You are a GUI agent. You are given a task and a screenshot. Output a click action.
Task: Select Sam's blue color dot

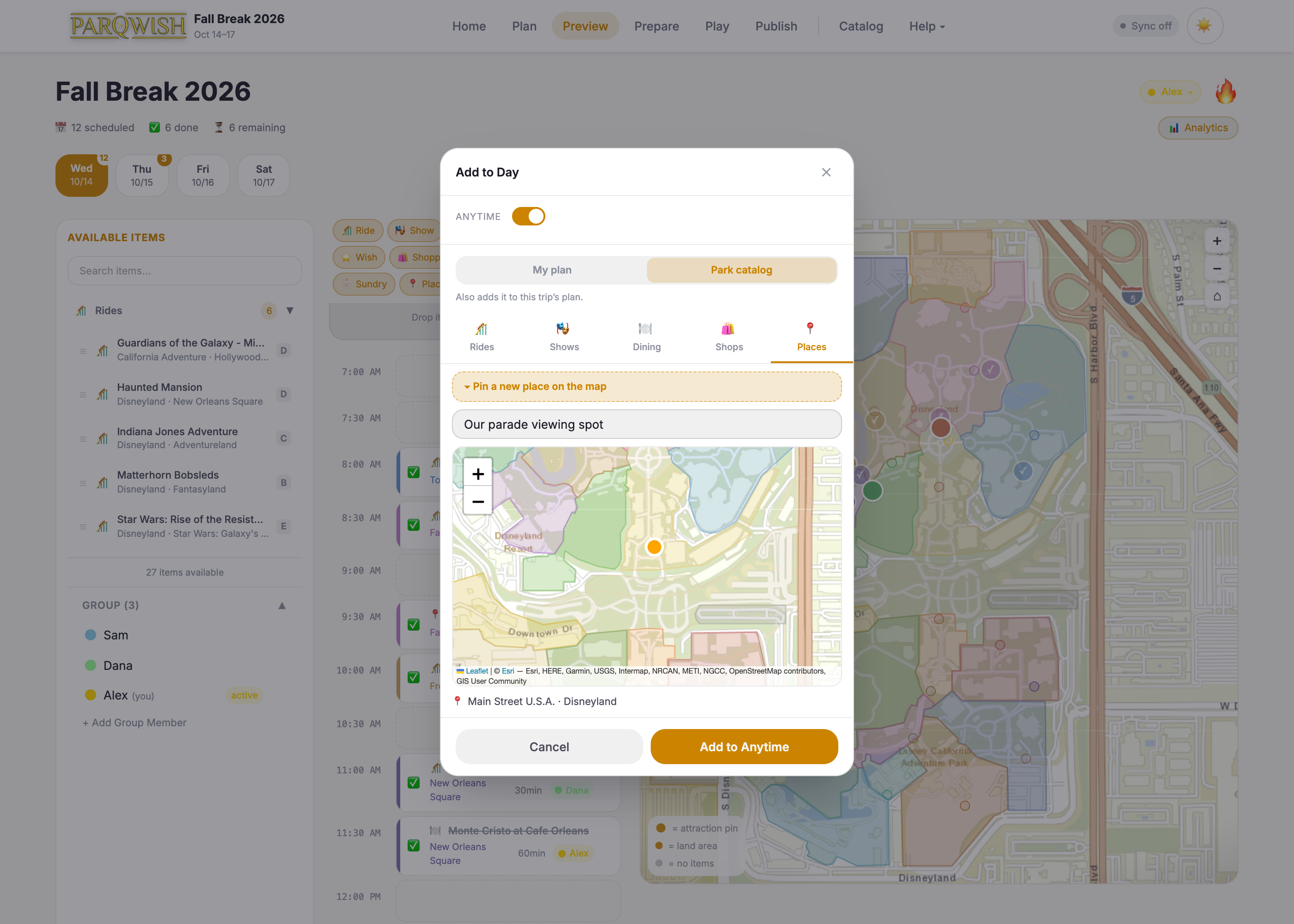(x=91, y=635)
